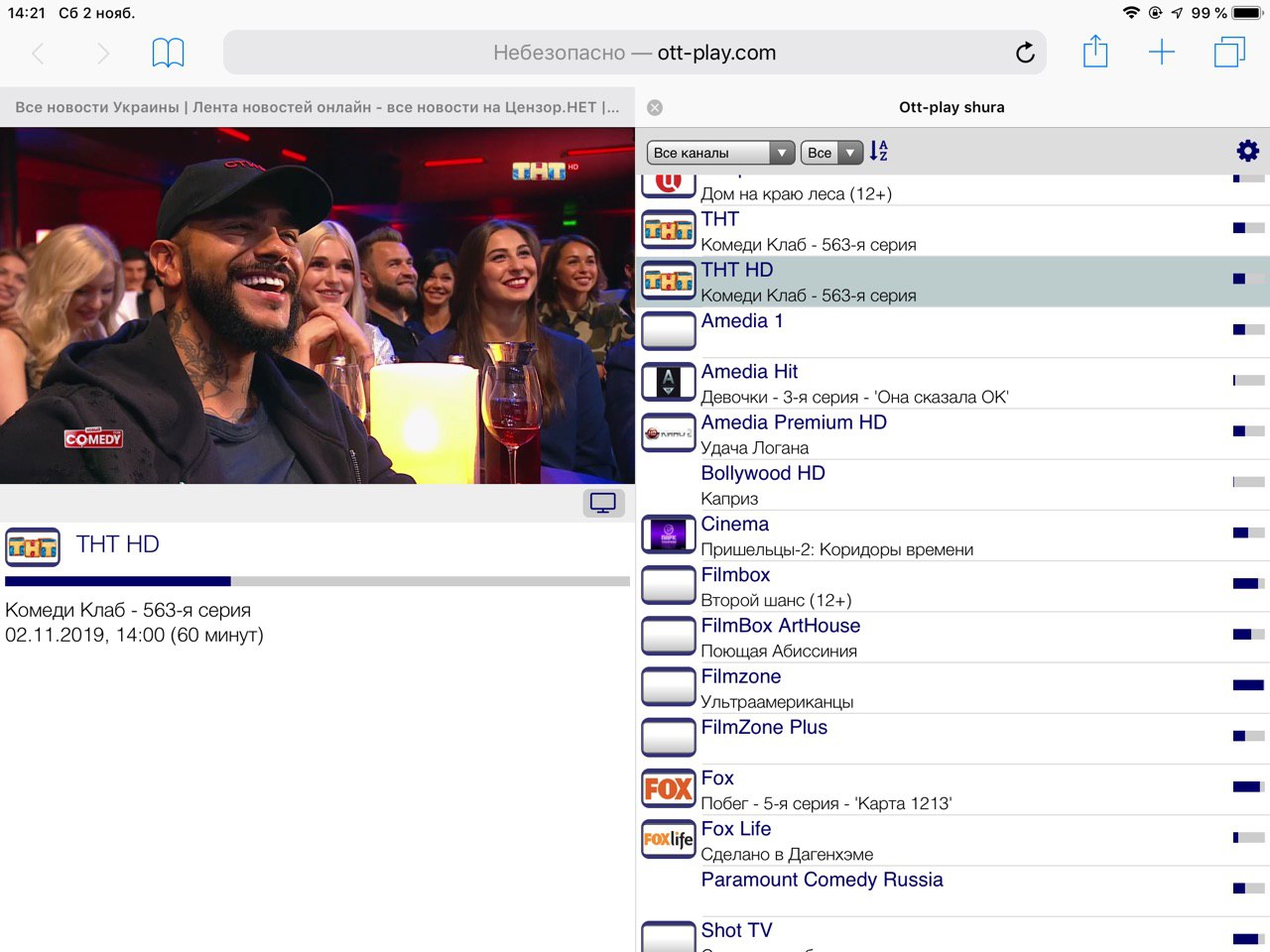
Task: Click FilmBox ArtHouse placeholder icon
Action: pyautogui.click(x=669, y=637)
